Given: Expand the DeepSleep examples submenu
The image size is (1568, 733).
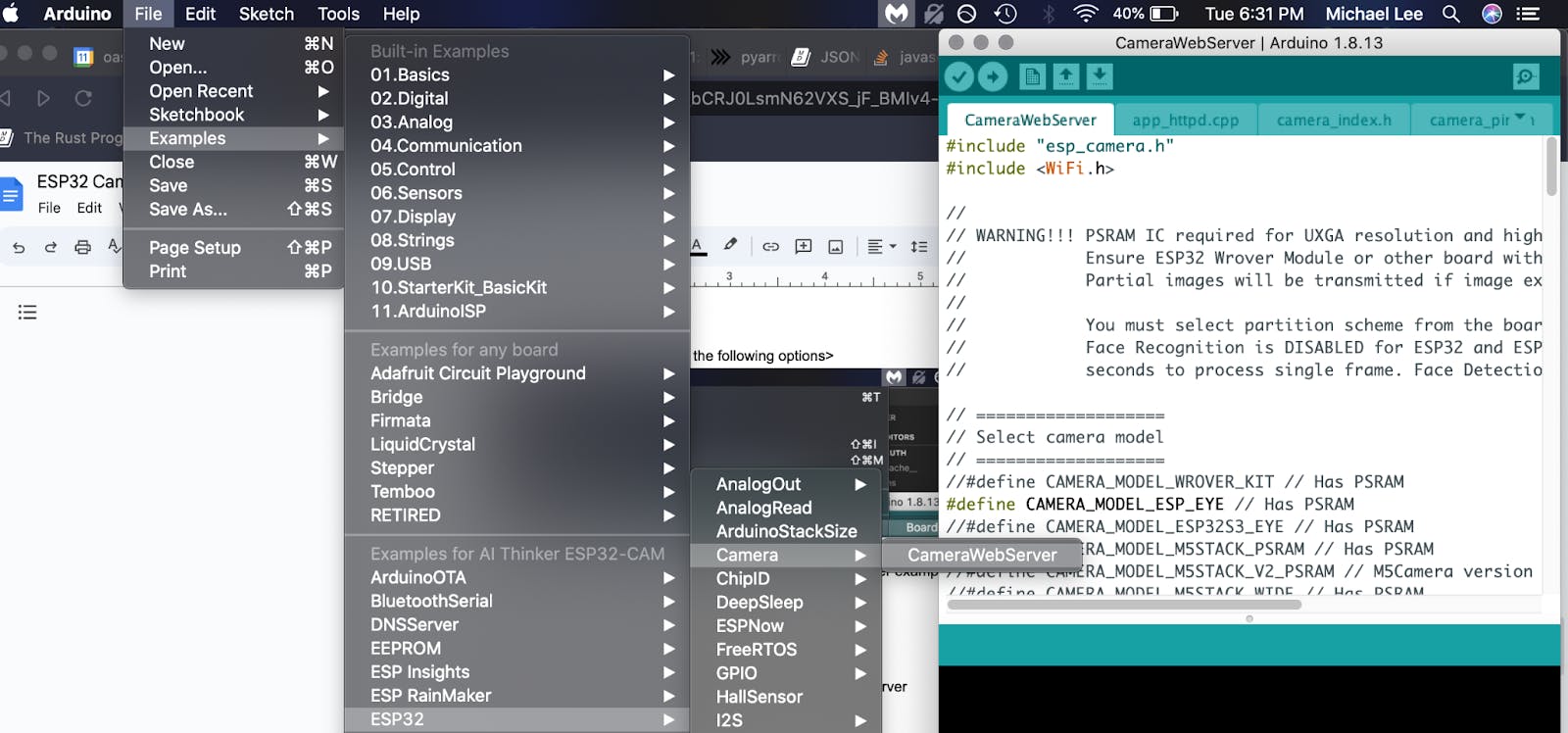Looking at the screenshot, I should point(786,602).
